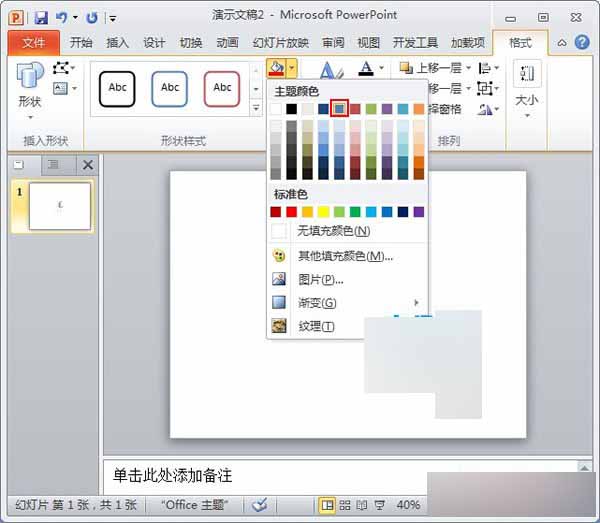Pick the bright red standard color swatch
This screenshot has height=523, width=600.
[292, 212]
